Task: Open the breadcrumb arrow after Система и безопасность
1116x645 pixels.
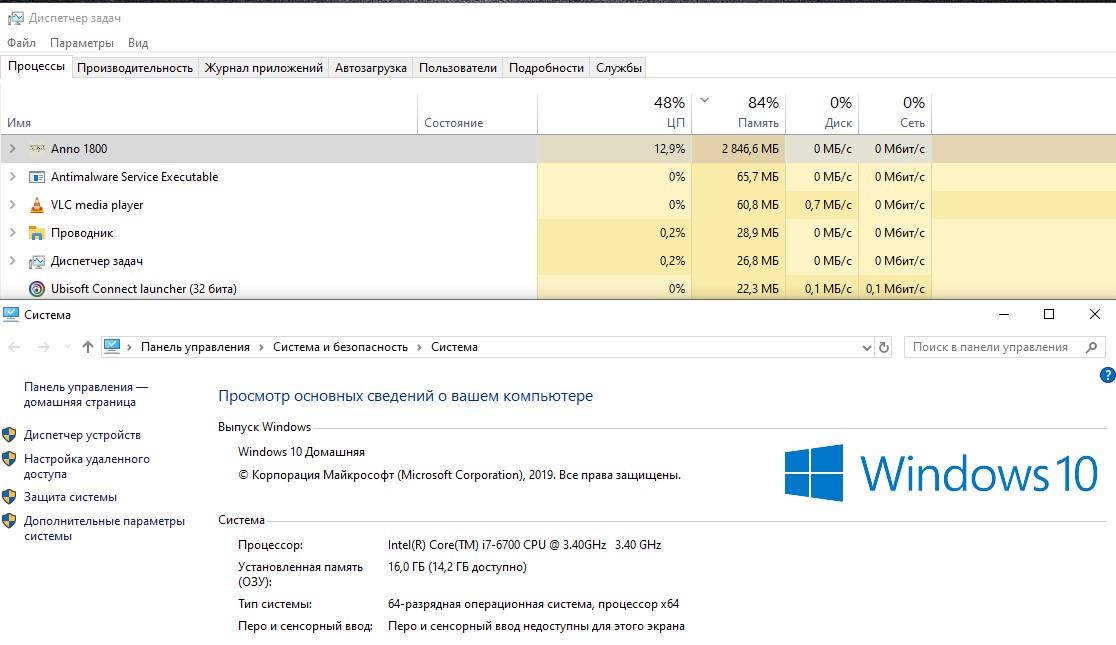Action: click(x=419, y=347)
